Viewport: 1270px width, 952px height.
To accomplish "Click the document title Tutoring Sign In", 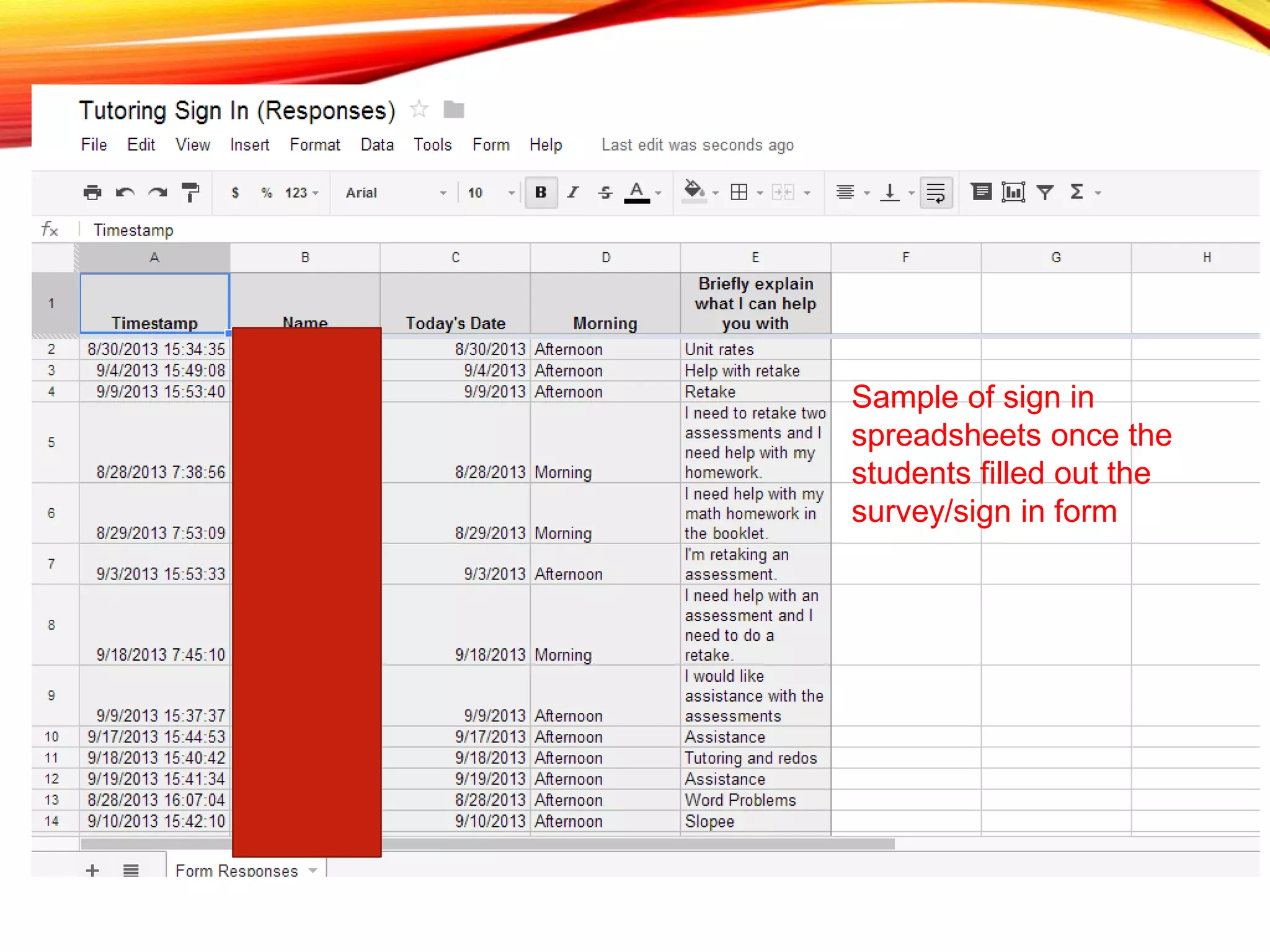I will pyautogui.click(x=237, y=110).
